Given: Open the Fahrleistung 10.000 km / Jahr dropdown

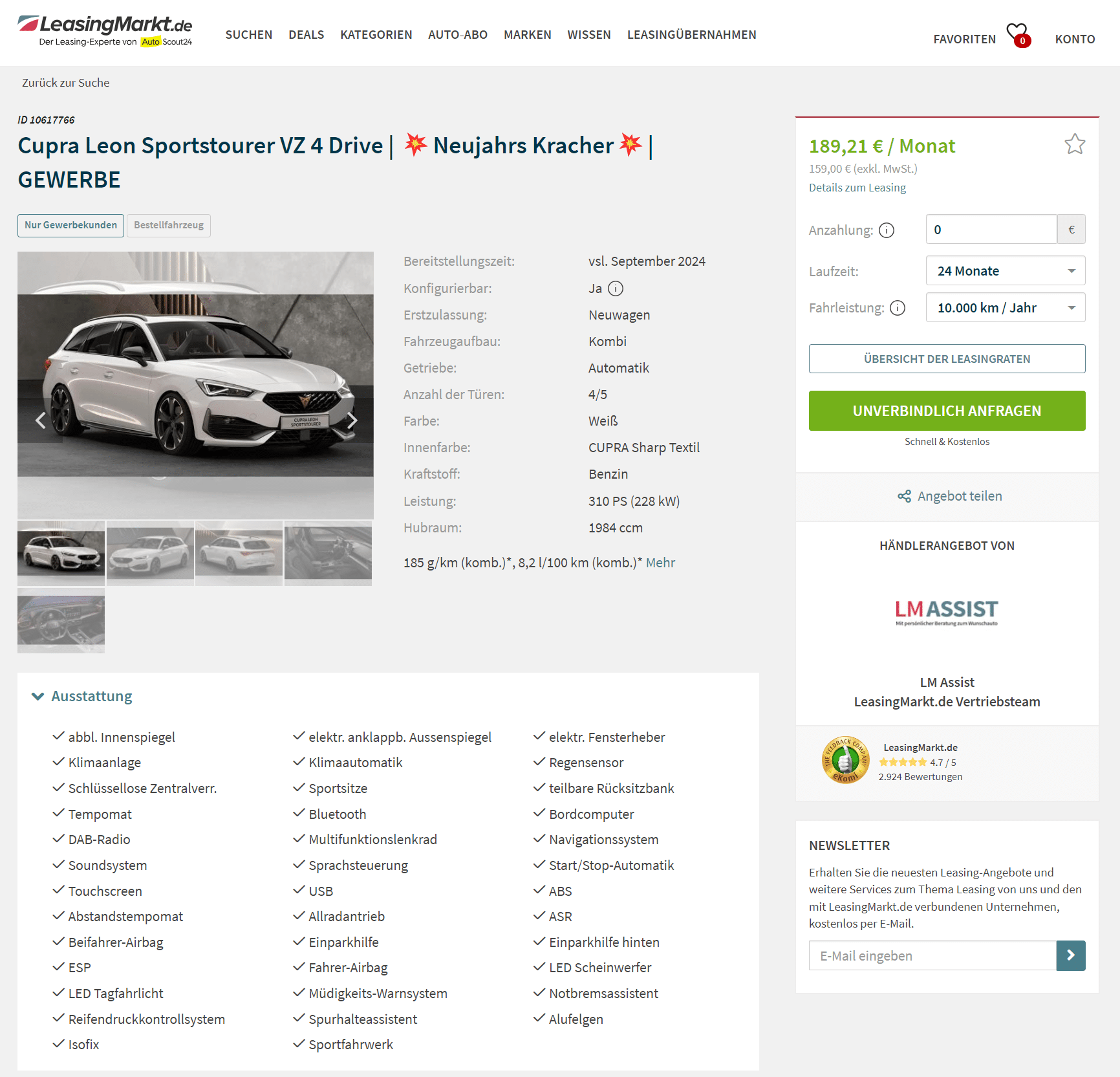Looking at the screenshot, I should 1006,308.
